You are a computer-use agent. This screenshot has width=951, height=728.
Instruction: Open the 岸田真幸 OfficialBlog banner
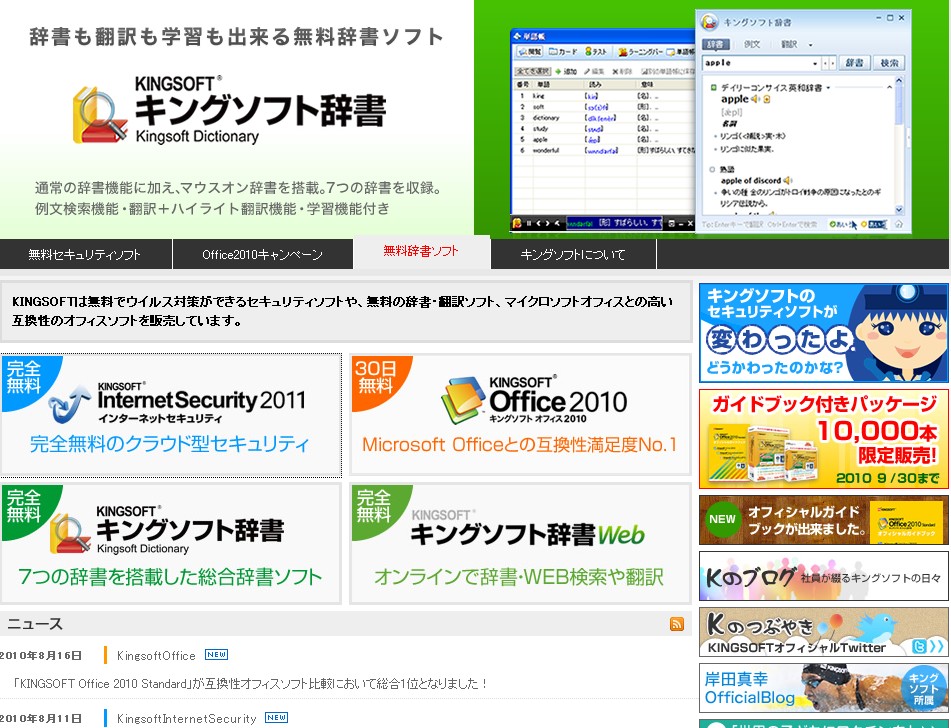pyautogui.click(x=823, y=688)
